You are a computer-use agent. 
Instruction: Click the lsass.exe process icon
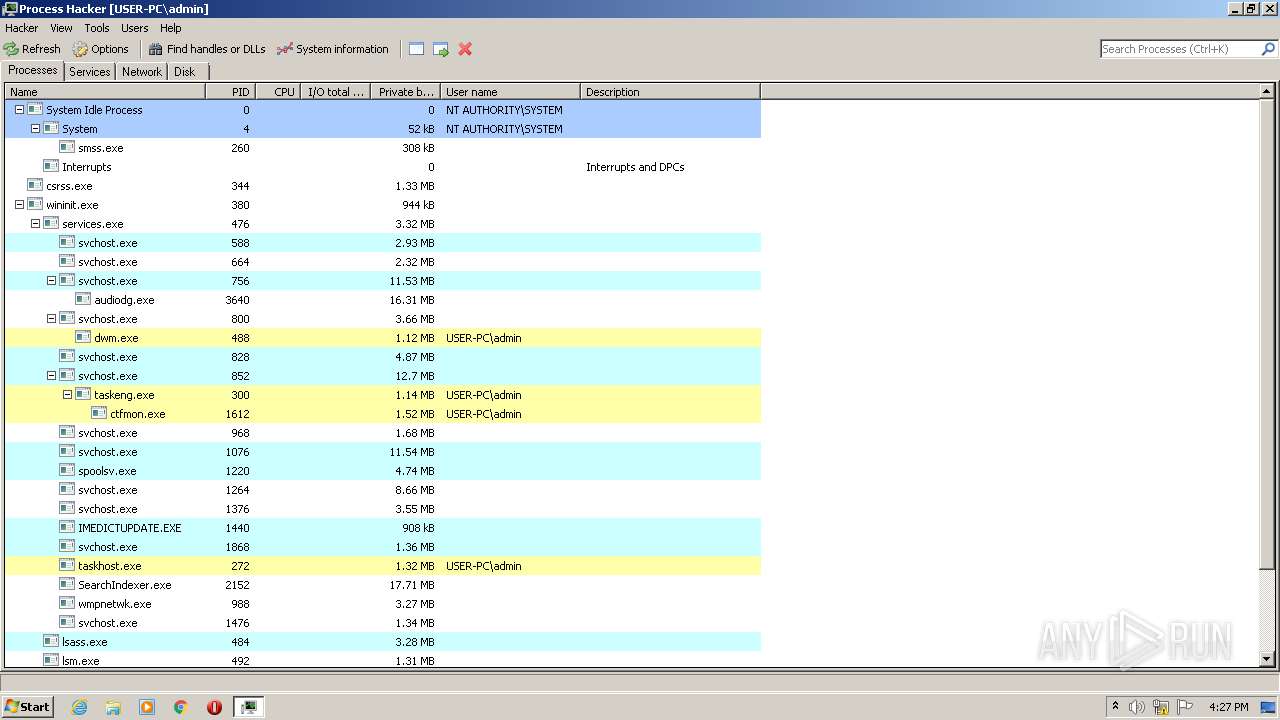[51, 641]
